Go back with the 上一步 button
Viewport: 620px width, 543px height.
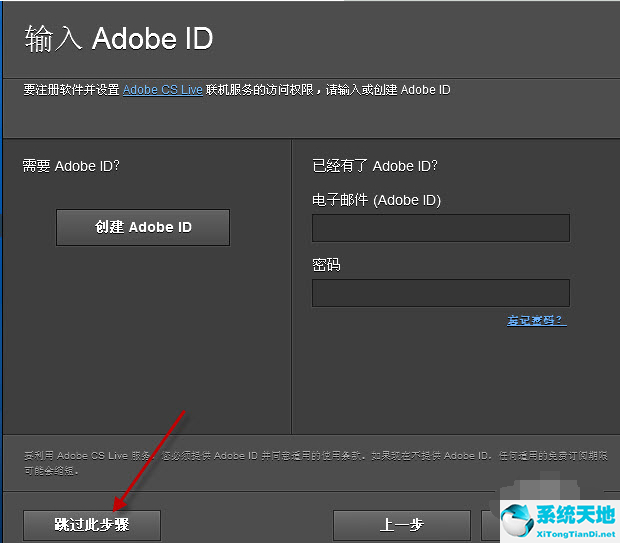[402, 525]
